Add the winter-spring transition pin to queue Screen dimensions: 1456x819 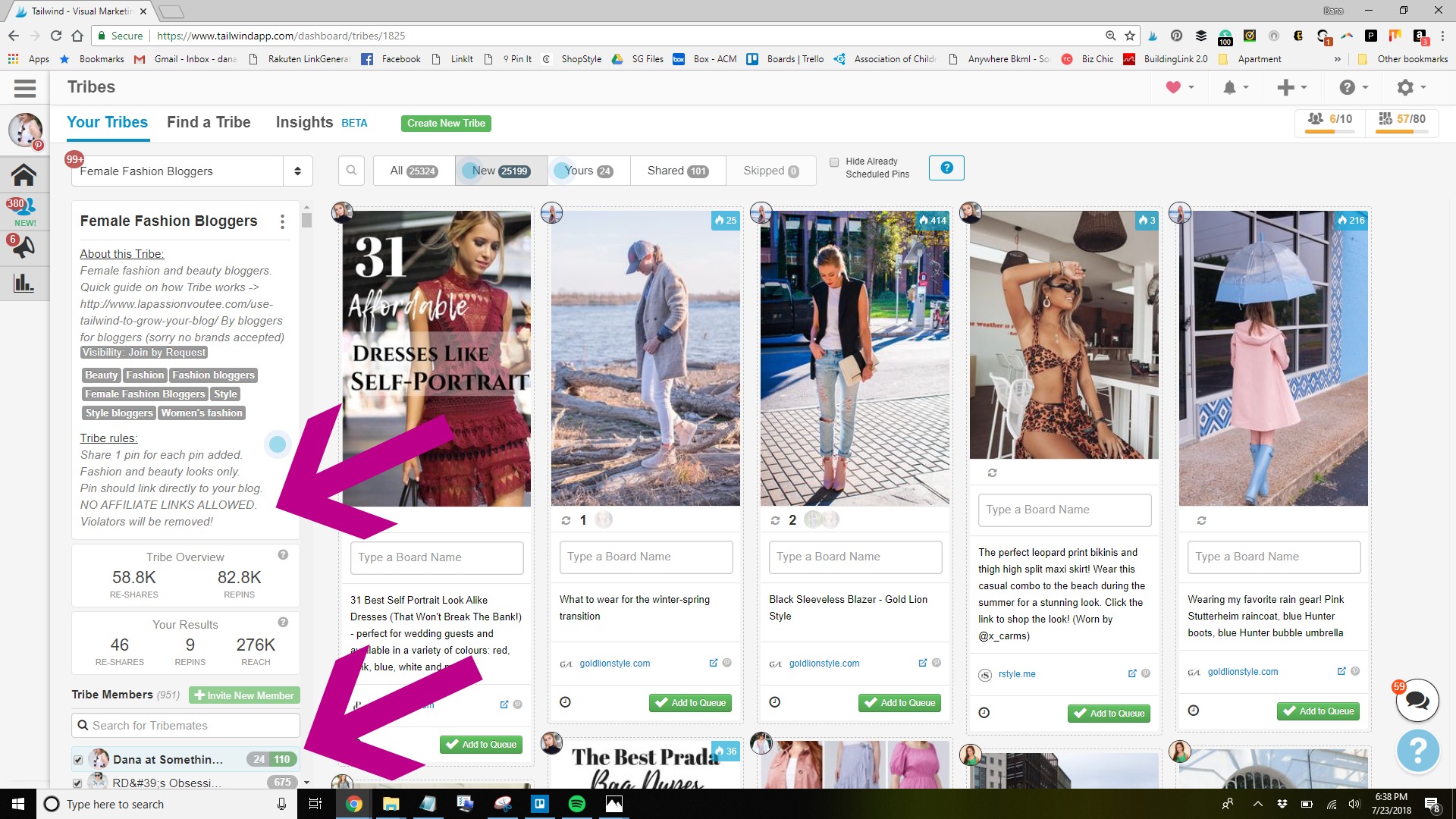pyautogui.click(x=691, y=703)
